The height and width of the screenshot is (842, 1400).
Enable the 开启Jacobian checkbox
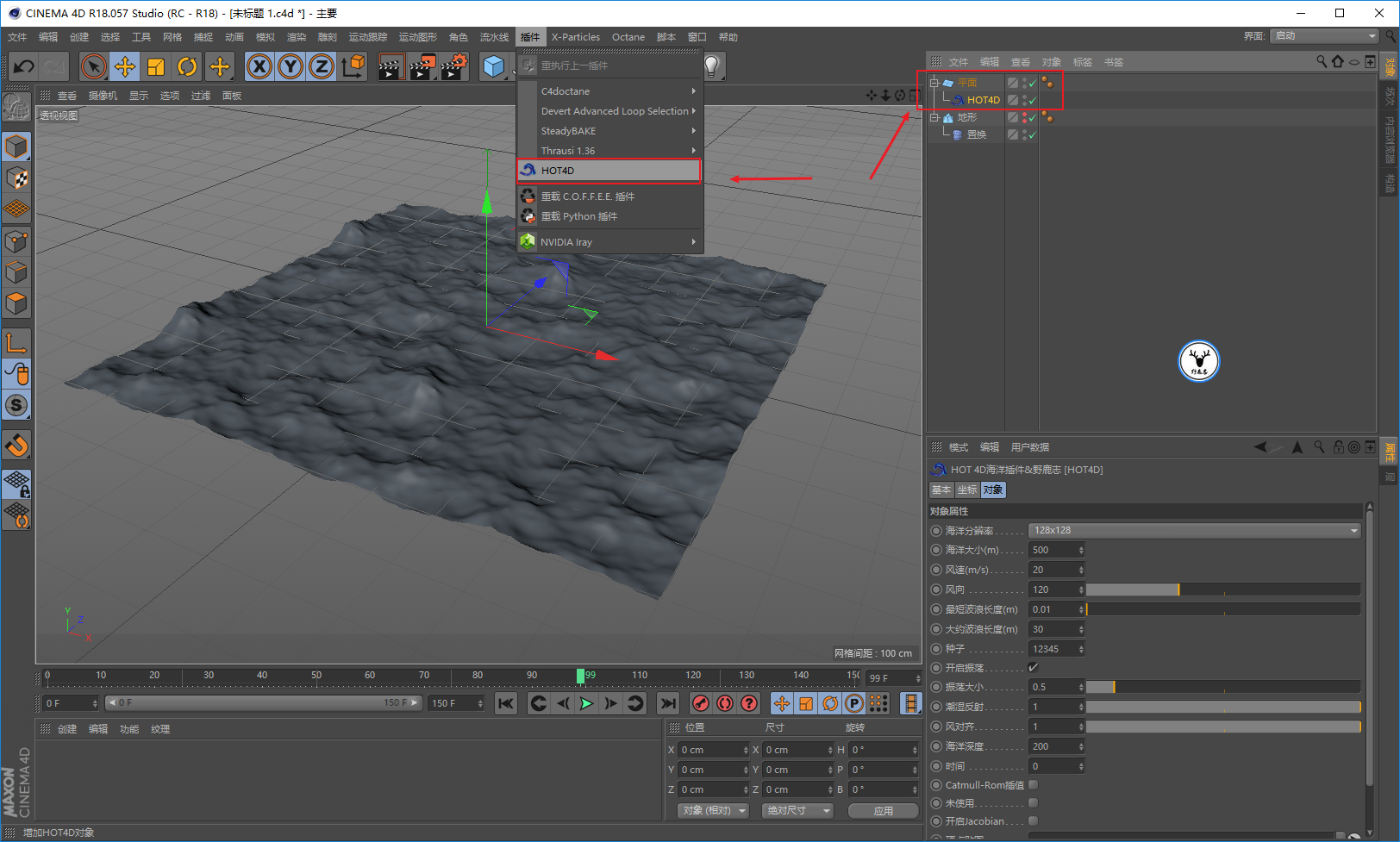click(x=1033, y=820)
